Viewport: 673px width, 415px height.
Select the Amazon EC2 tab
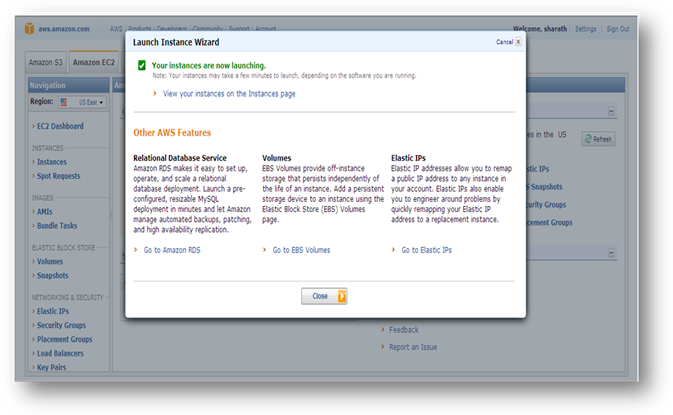point(93,63)
